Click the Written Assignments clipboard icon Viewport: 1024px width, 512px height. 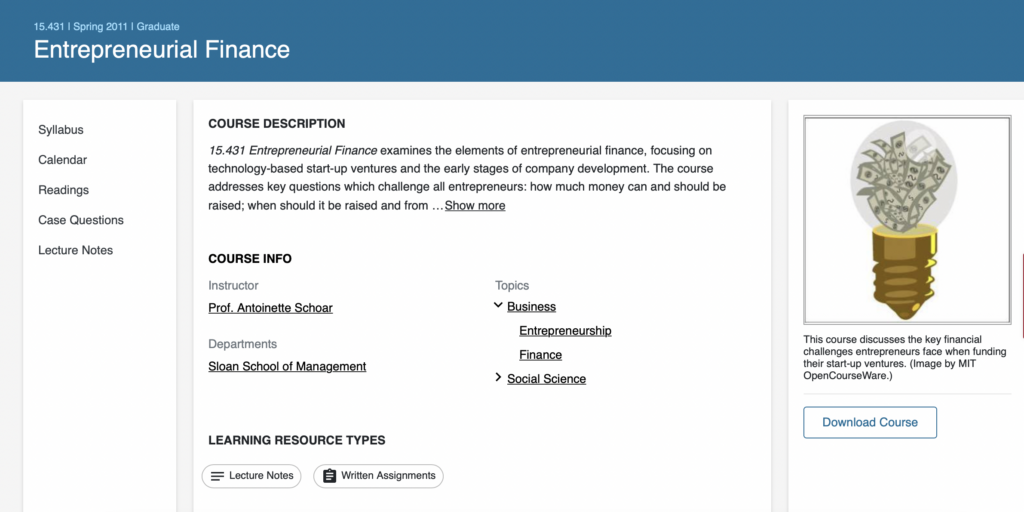(x=330, y=476)
